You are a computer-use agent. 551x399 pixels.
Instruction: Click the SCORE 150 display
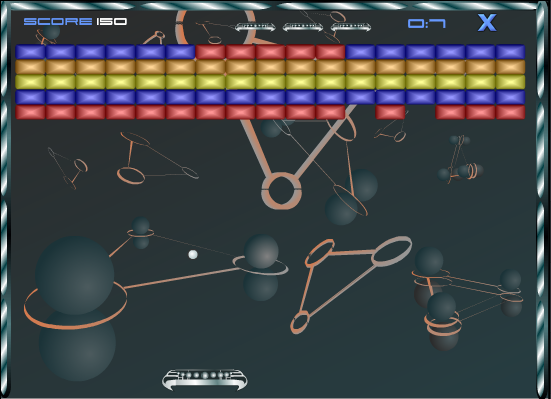(x=75, y=21)
